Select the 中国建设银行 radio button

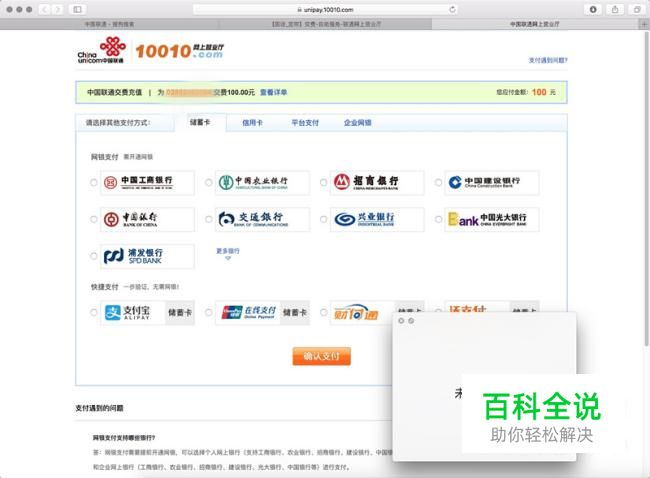click(x=438, y=182)
